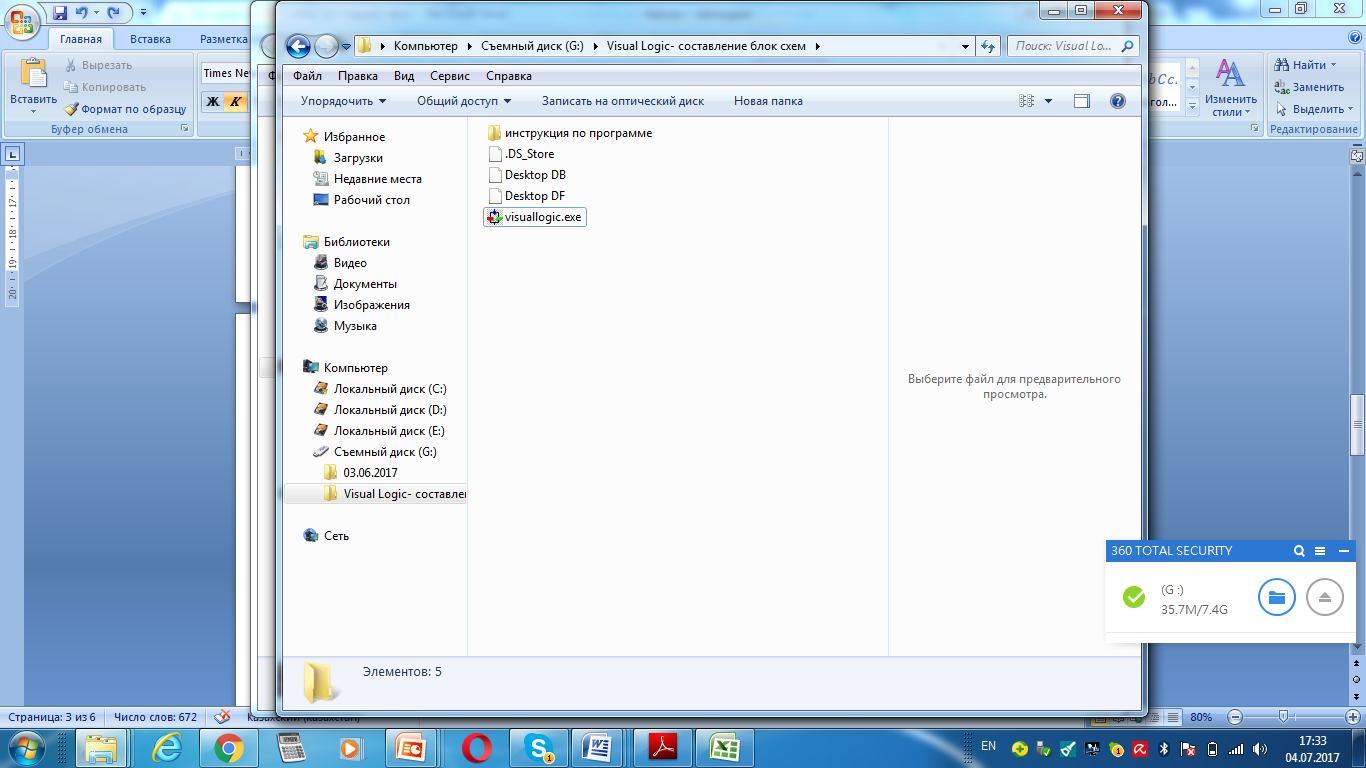Click the Back arrow in Explorer
The image size is (1366, 768).
(297, 46)
